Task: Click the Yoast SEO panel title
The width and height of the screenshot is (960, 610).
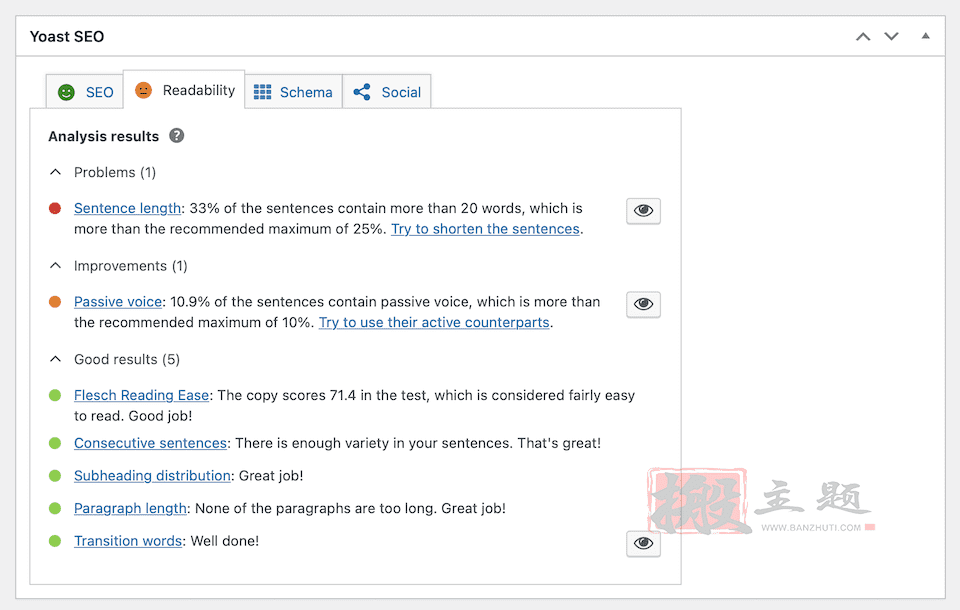Action: tap(67, 37)
